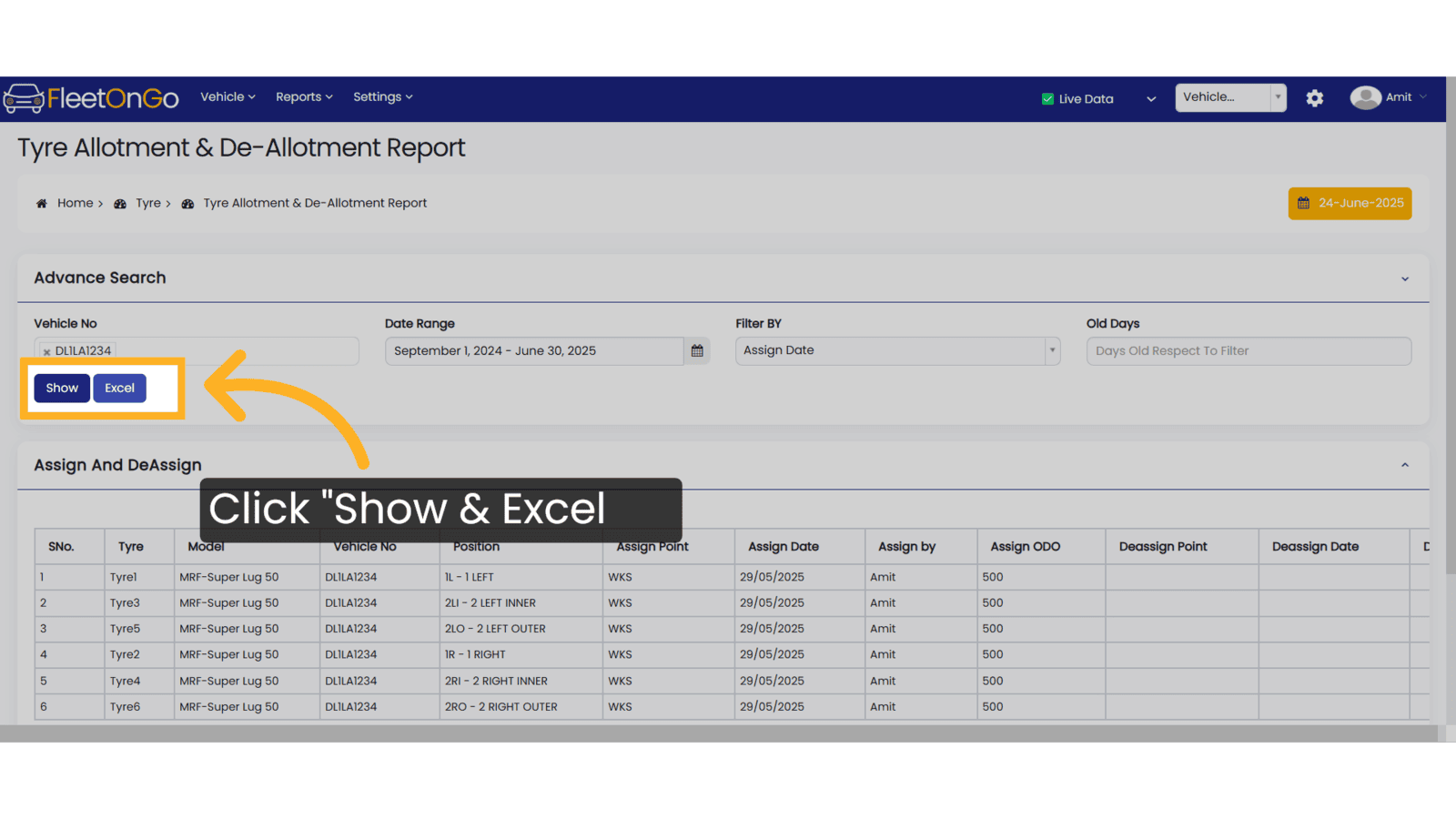Image resolution: width=1456 pixels, height=819 pixels.
Task: Click position '2RO - 2 RIGHT OUTER' cell
Action: click(x=521, y=707)
